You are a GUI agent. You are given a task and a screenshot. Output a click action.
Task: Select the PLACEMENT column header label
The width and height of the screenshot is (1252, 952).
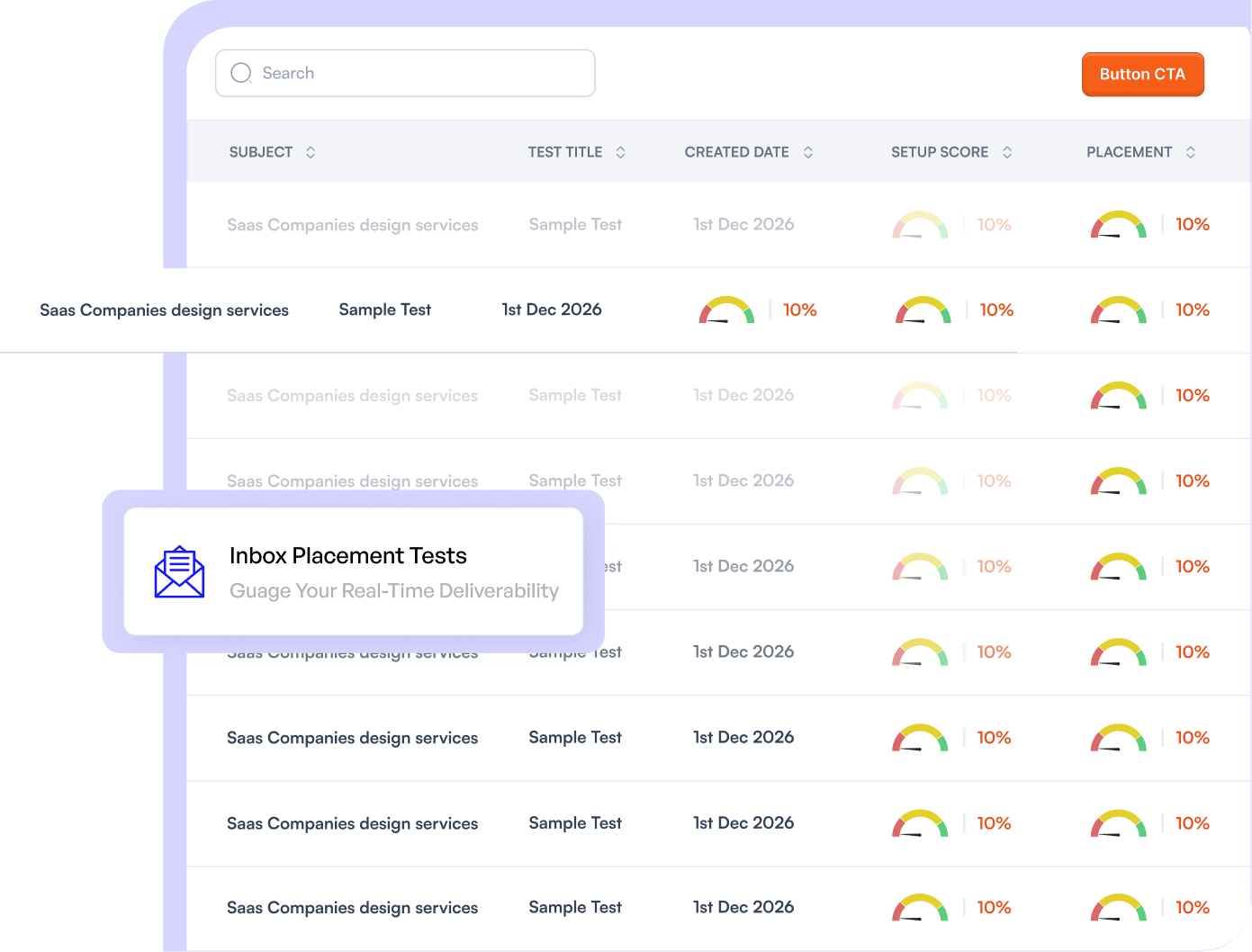[x=1129, y=152]
